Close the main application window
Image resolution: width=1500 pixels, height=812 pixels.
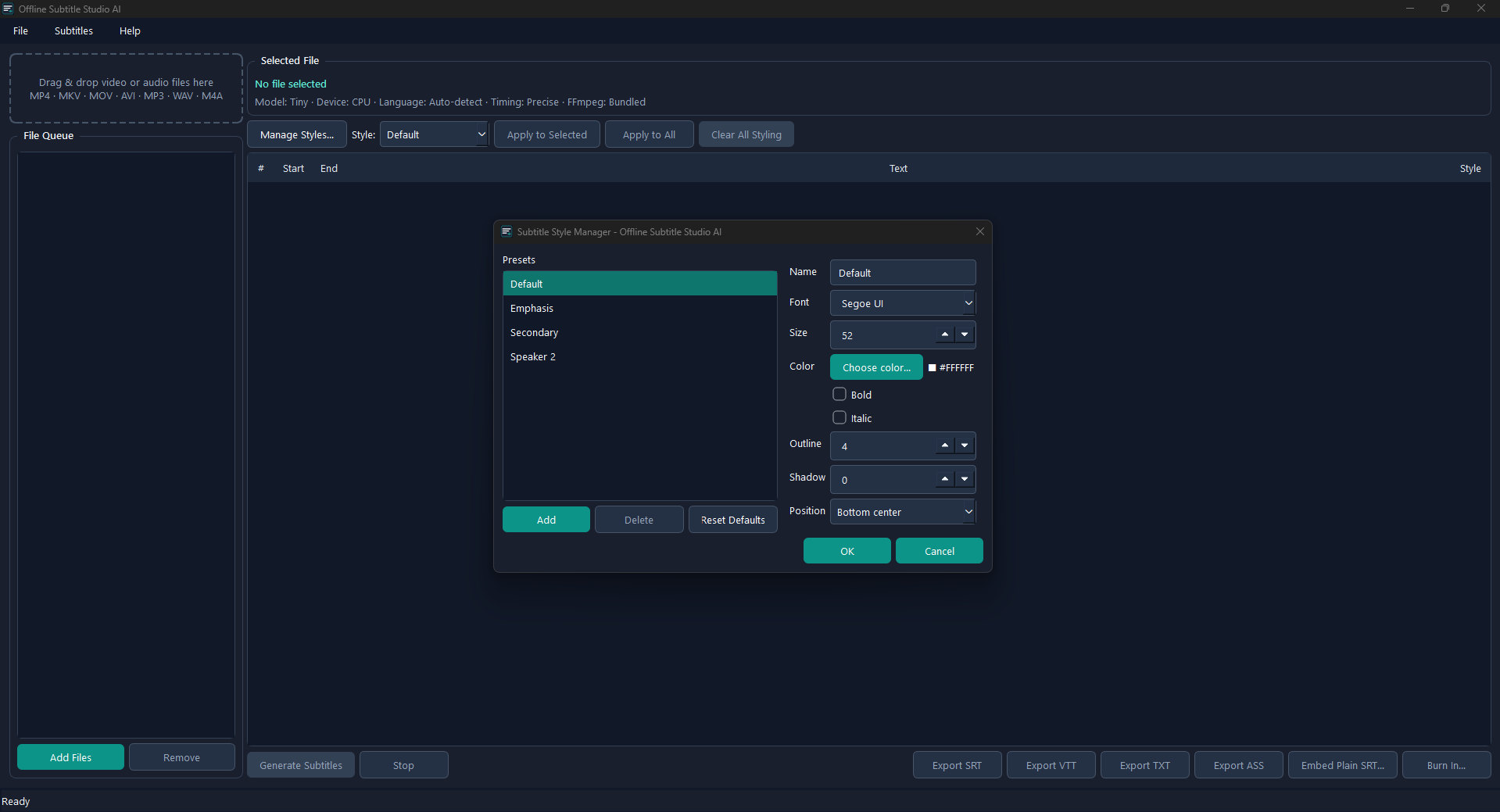pyautogui.click(x=1481, y=9)
